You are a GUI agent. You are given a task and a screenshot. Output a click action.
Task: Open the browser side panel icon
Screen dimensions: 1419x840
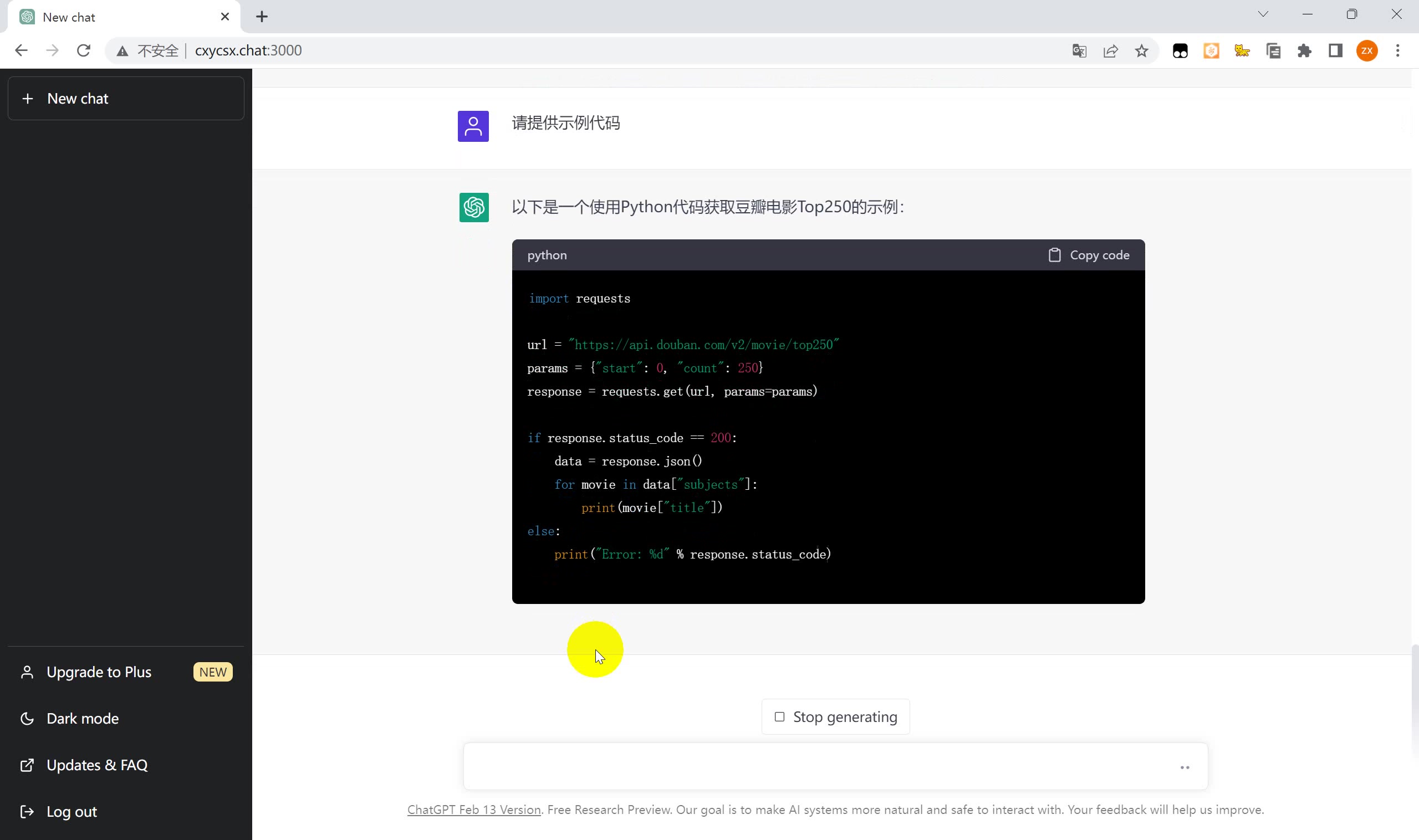pos(1335,51)
